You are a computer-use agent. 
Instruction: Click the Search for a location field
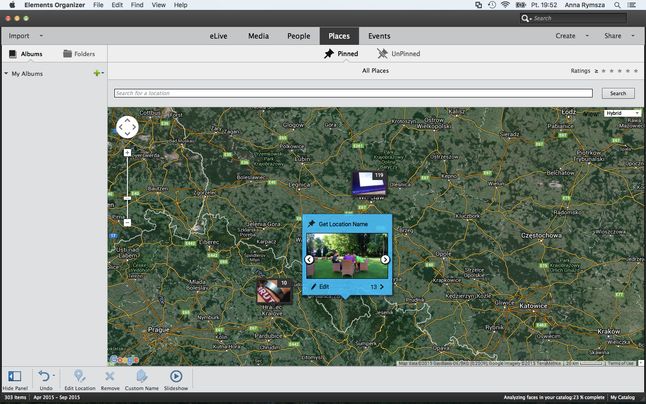click(x=353, y=93)
